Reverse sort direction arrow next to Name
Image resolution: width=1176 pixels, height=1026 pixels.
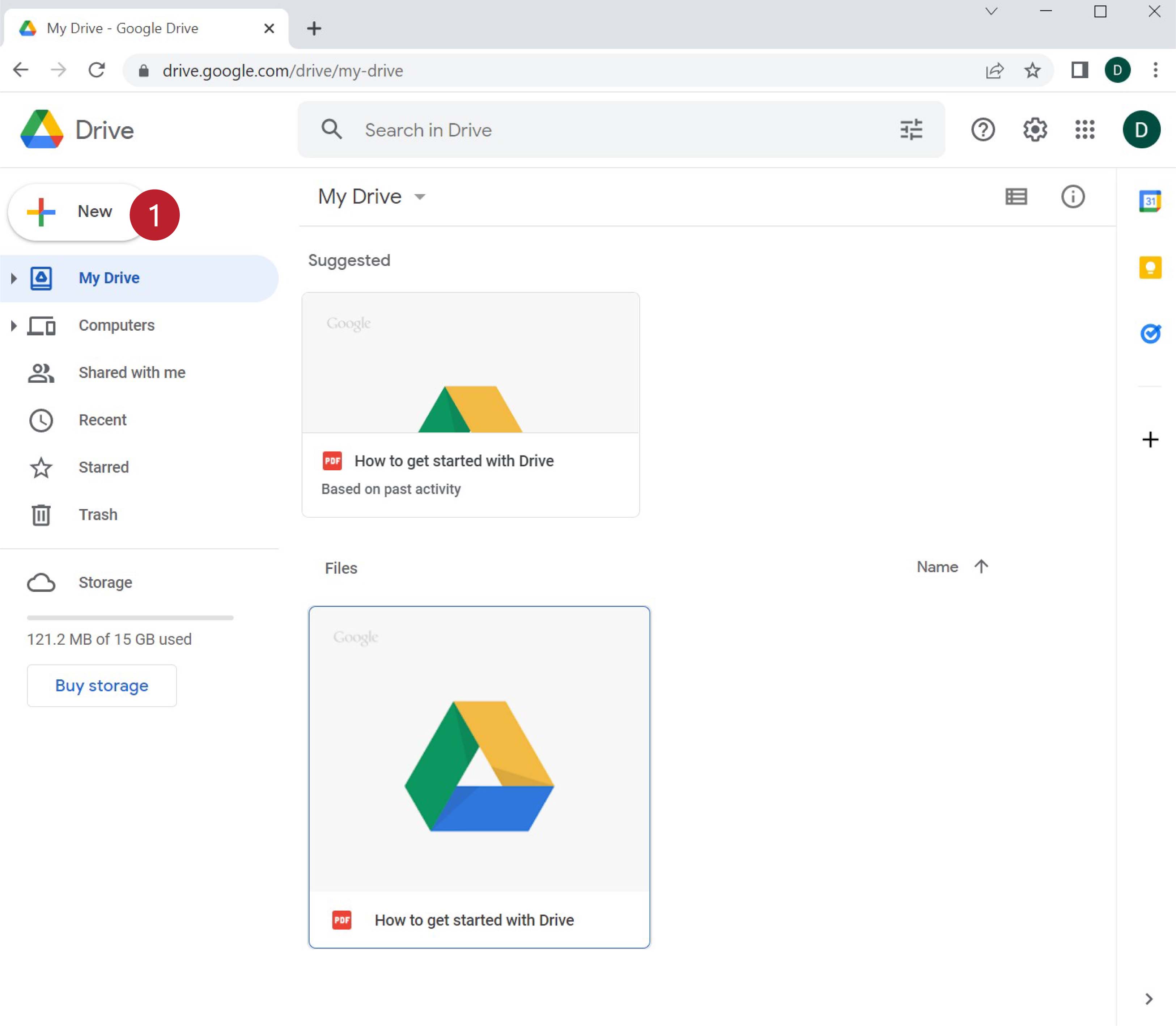coord(981,567)
